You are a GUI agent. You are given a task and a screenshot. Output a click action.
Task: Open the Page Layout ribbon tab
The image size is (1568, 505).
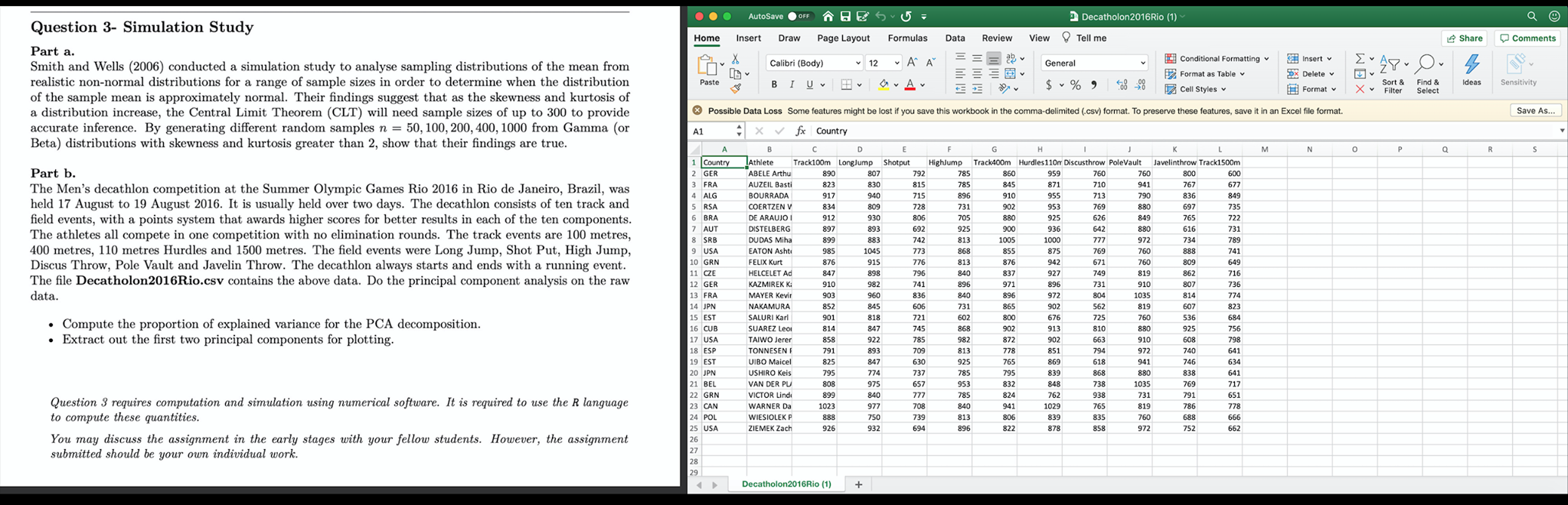(843, 38)
